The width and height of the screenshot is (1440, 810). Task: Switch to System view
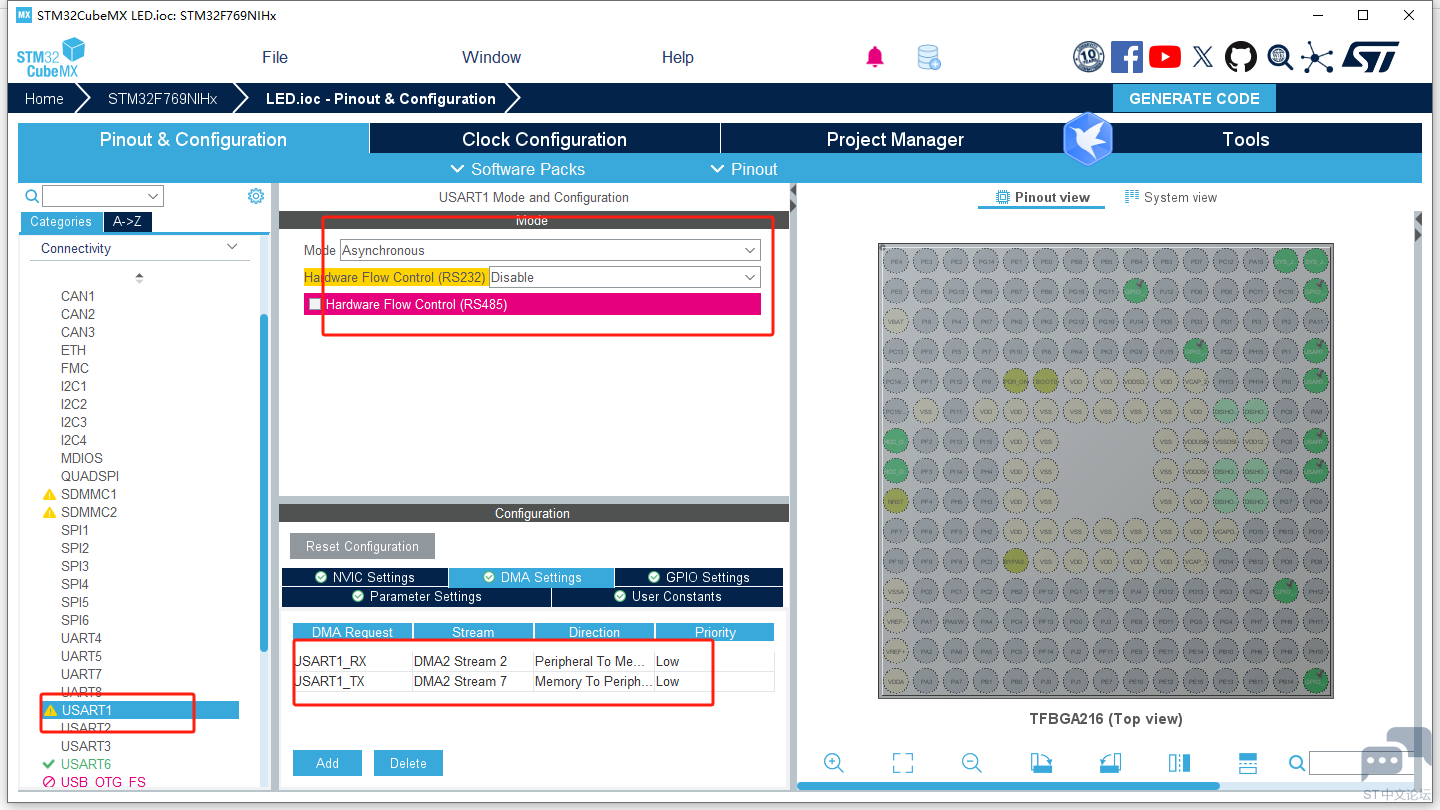coord(1171,197)
